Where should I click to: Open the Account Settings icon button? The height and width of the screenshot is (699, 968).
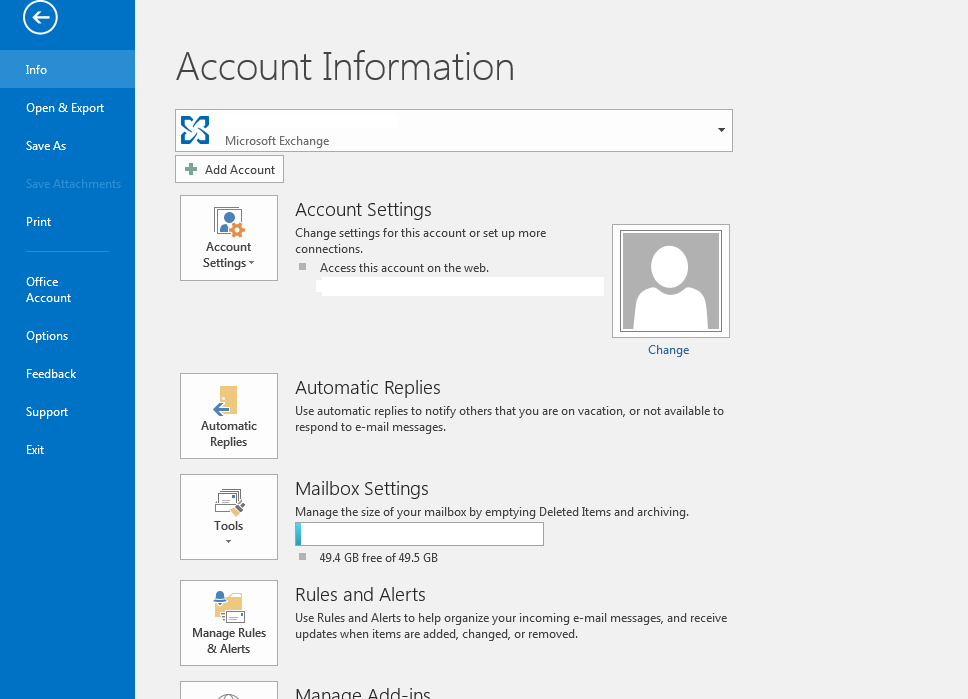(x=229, y=223)
